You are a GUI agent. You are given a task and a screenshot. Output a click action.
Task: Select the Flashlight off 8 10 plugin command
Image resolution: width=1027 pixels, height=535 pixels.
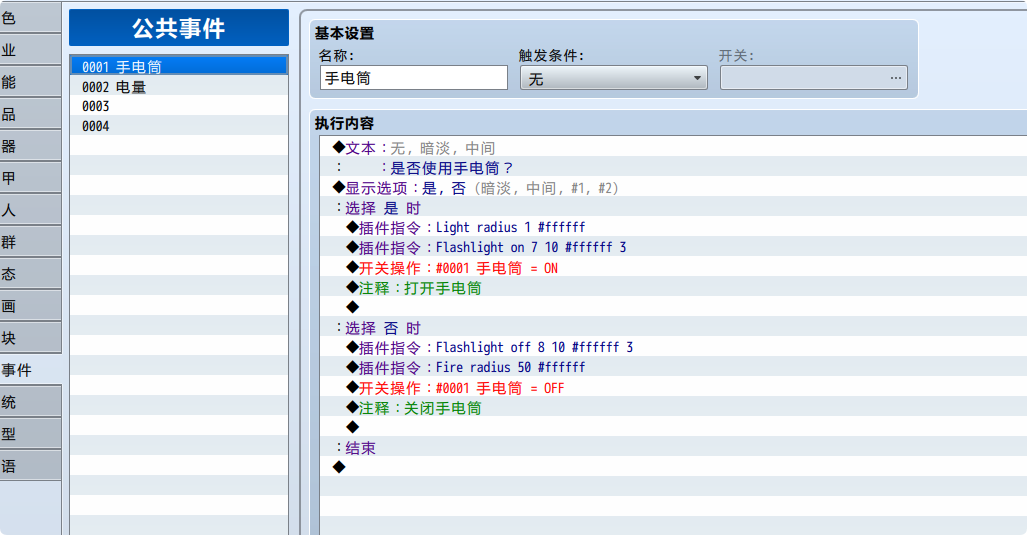[673, 348]
